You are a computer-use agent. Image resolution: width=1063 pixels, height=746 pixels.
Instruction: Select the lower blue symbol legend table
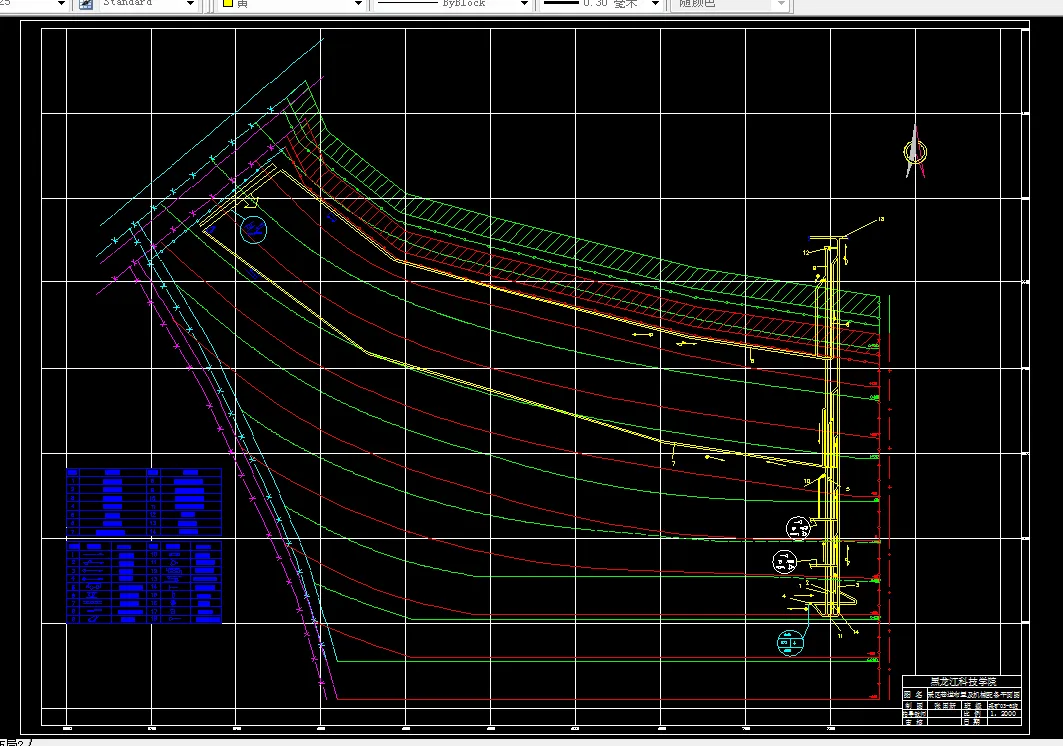point(143,582)
